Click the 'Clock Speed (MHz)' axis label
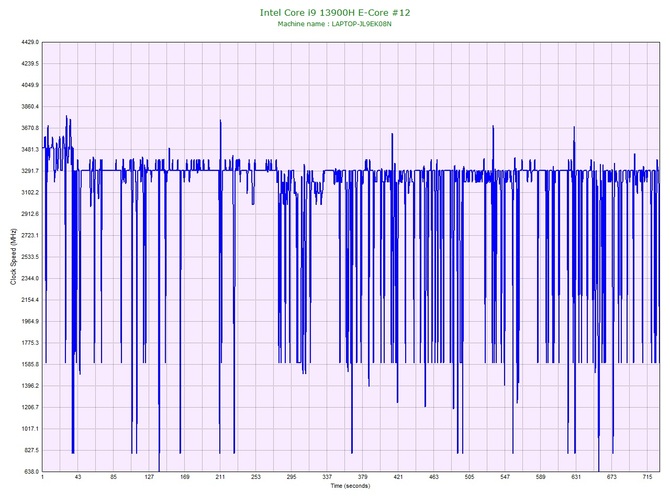 coord(13,257)
